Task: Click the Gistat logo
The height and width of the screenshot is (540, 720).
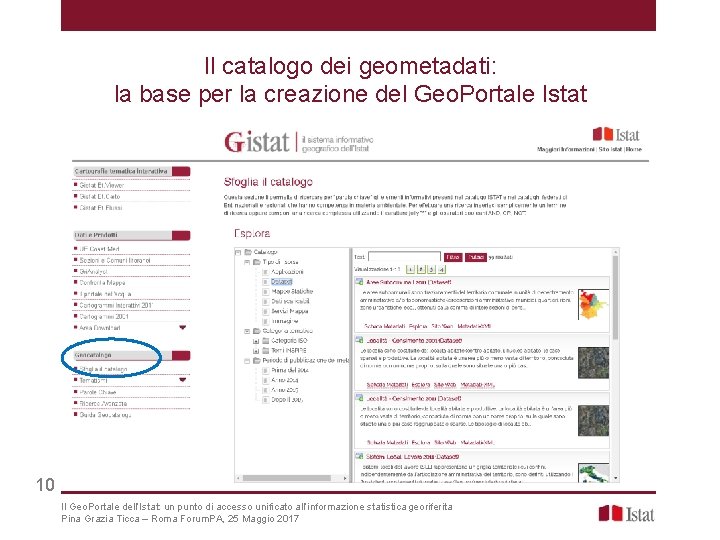Action: point(257,141)
